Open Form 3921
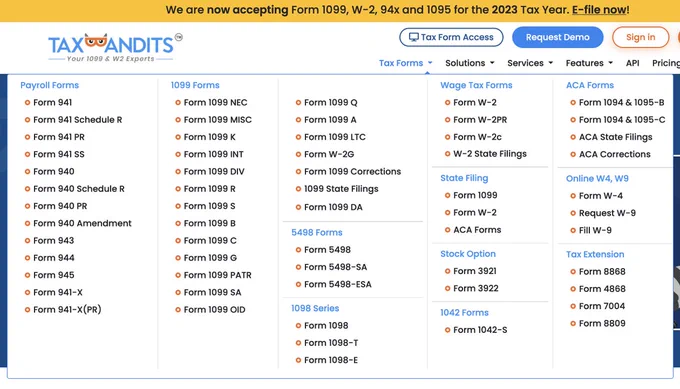The height and width of the screenshot is (389, 680). pos(475,271)
